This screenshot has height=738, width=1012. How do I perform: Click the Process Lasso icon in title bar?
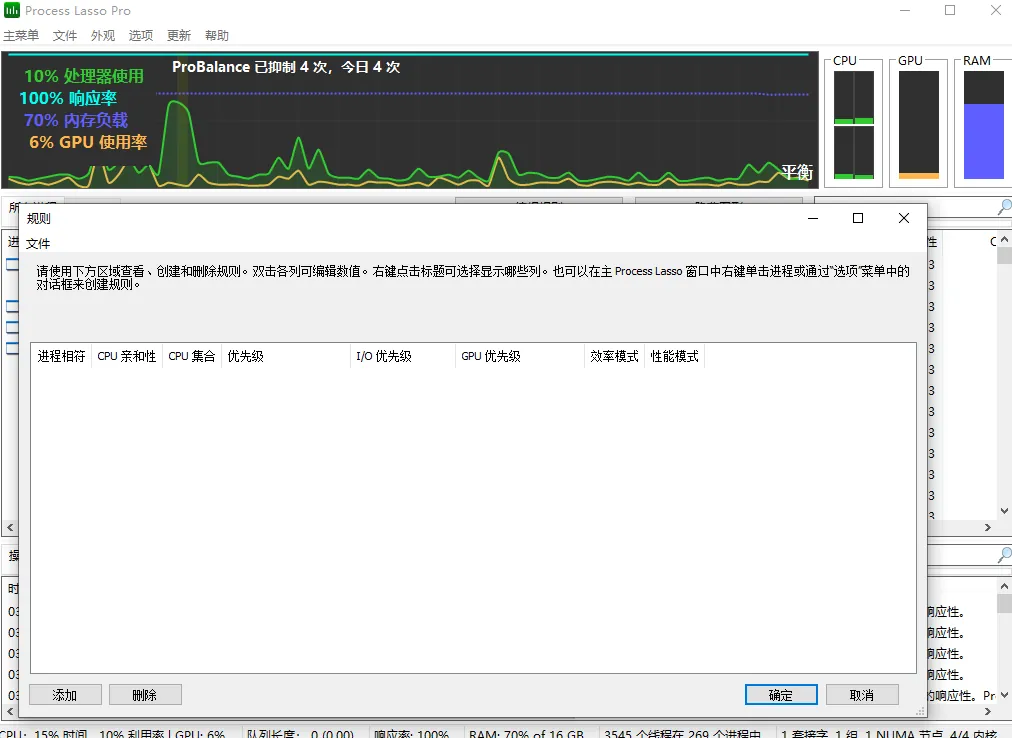coord(11,10)
